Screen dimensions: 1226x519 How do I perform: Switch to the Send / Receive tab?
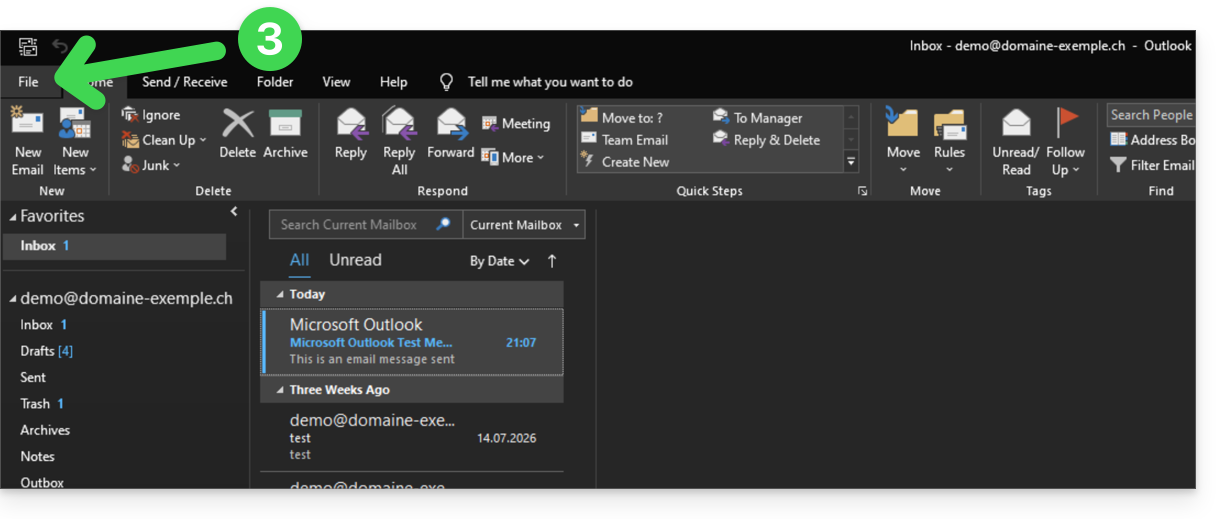184,82
